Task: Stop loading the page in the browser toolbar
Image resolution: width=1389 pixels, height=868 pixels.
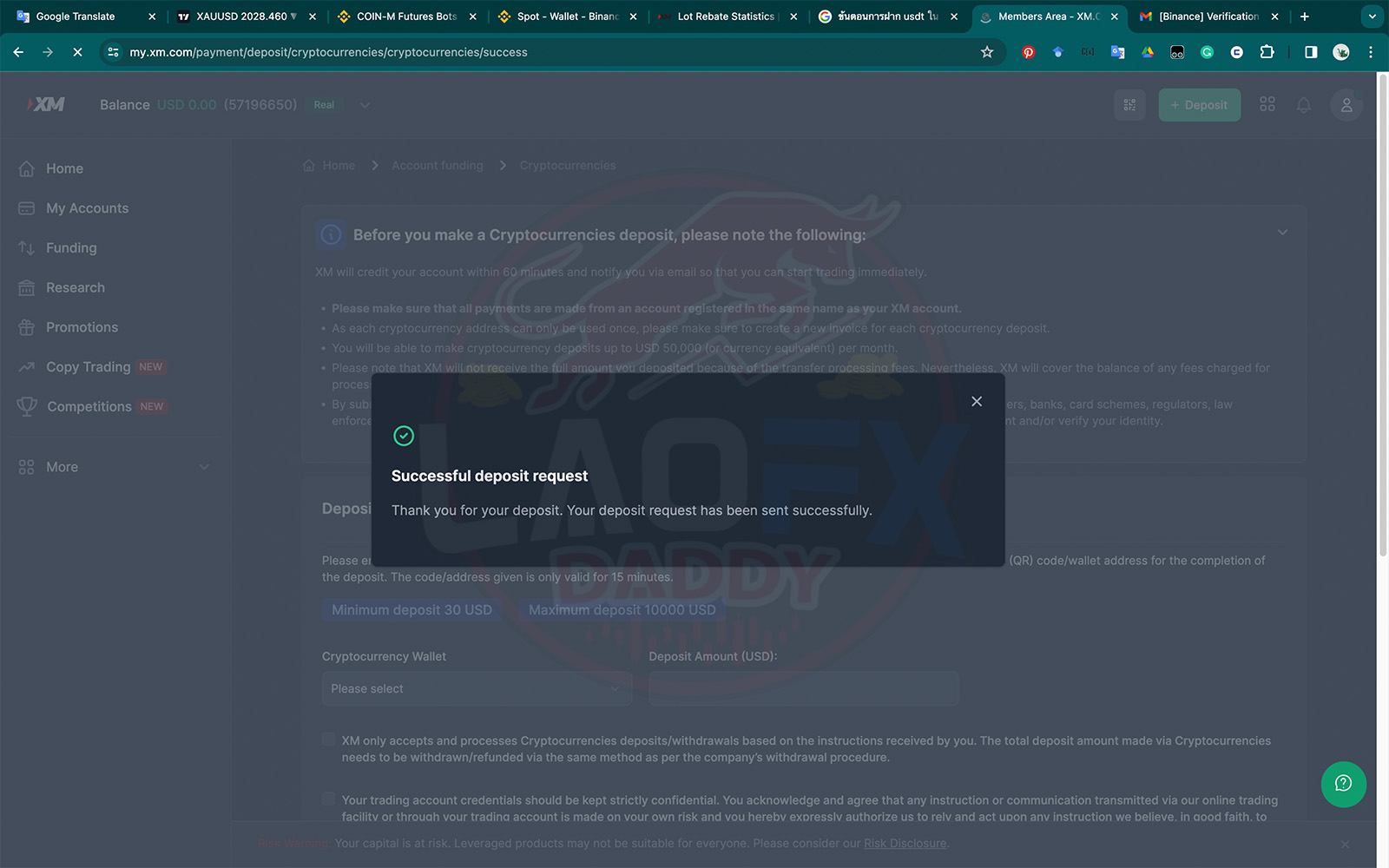Action: [77, 52]
